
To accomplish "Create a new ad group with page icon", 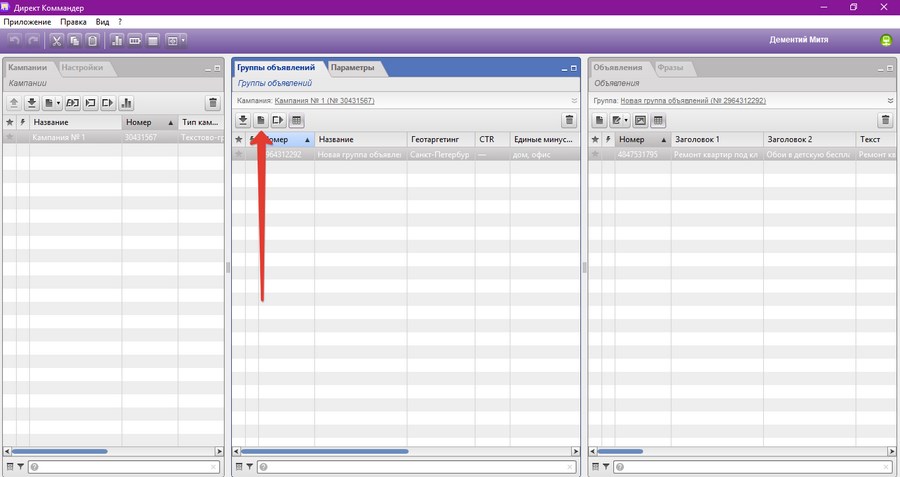I will tap(261, 121).
